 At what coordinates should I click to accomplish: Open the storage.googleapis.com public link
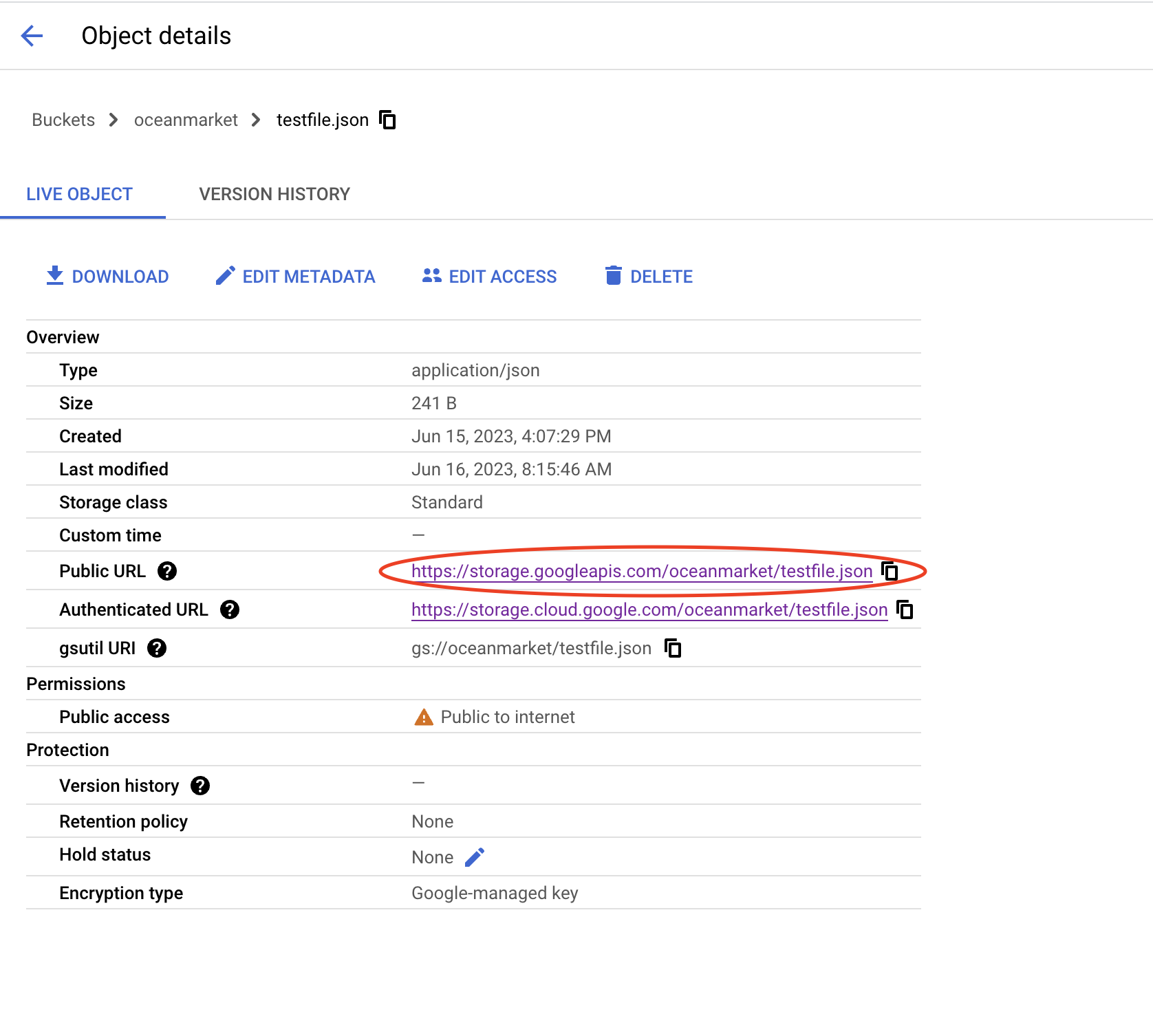tap(641, 571)
